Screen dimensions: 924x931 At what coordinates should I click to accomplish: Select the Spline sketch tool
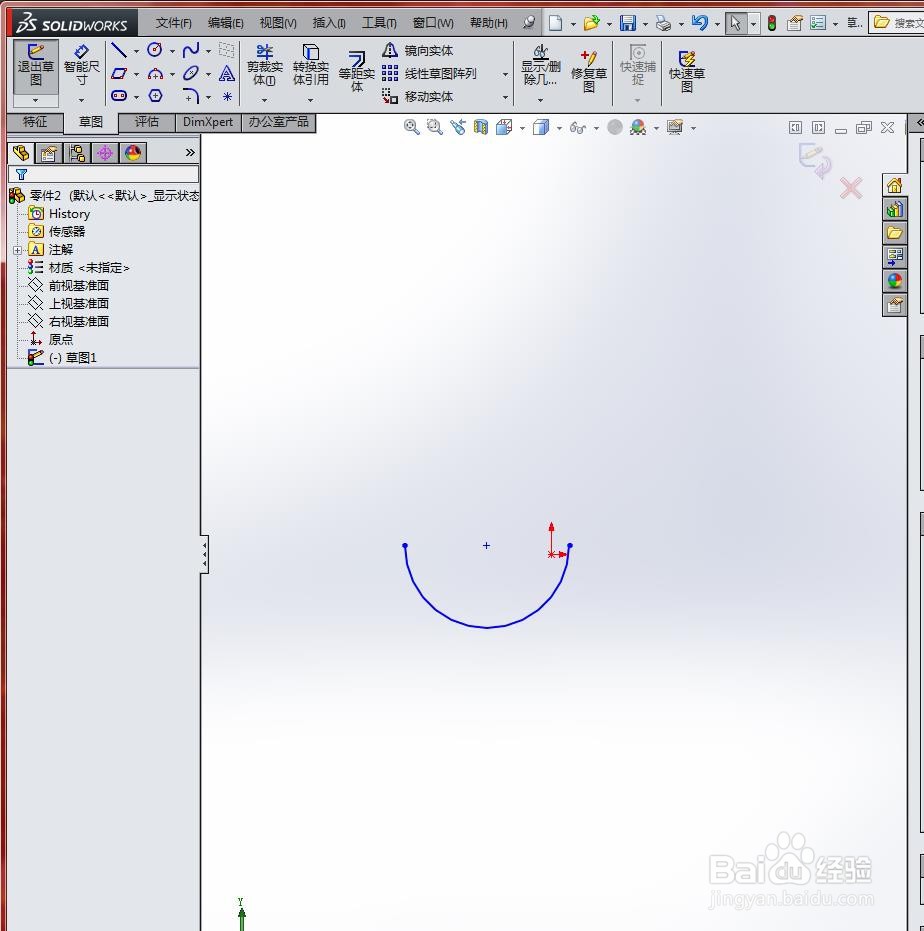pos(191,50)
